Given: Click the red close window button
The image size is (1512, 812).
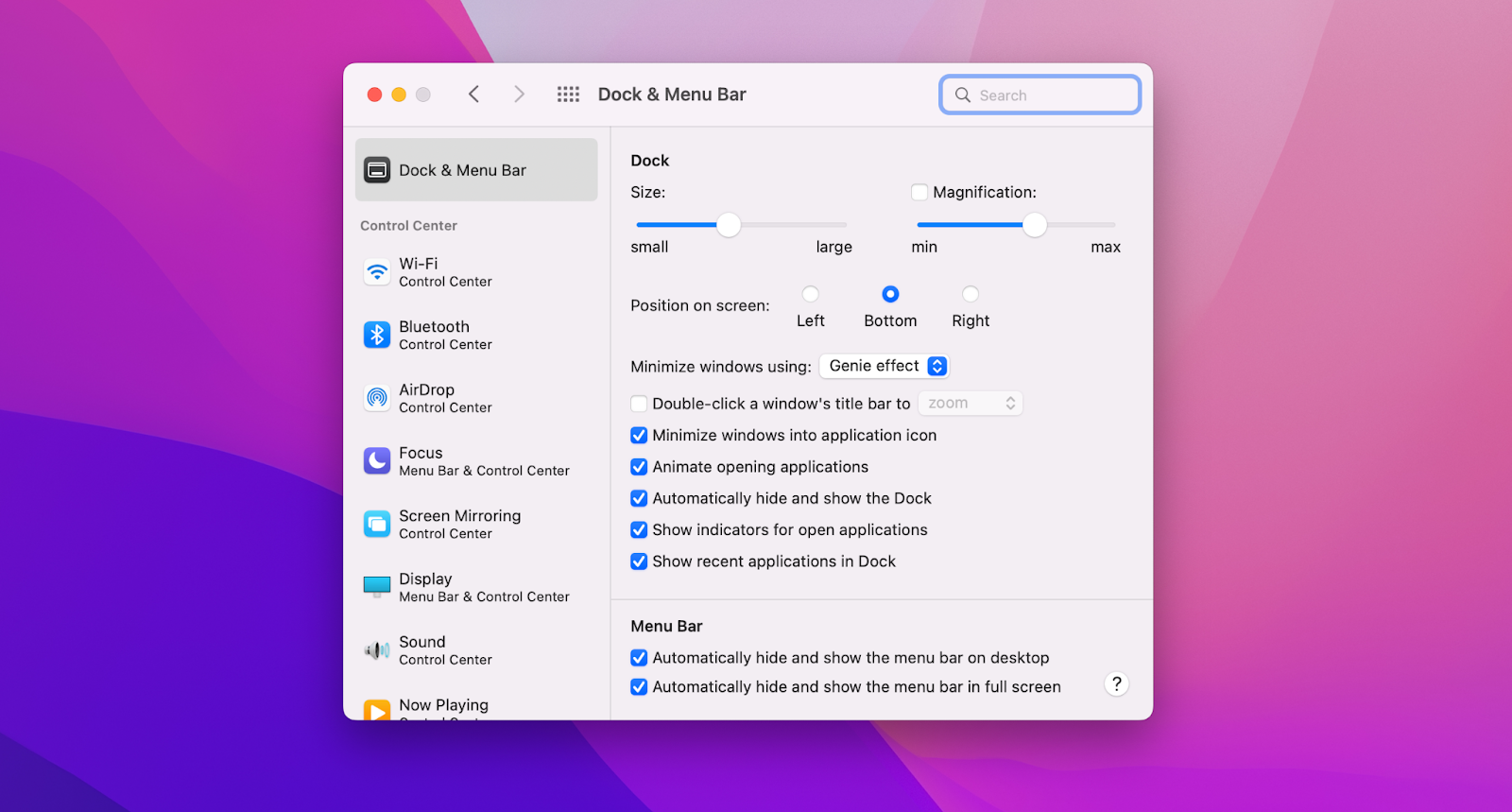Looking at the screenshot, I should 374,95.
